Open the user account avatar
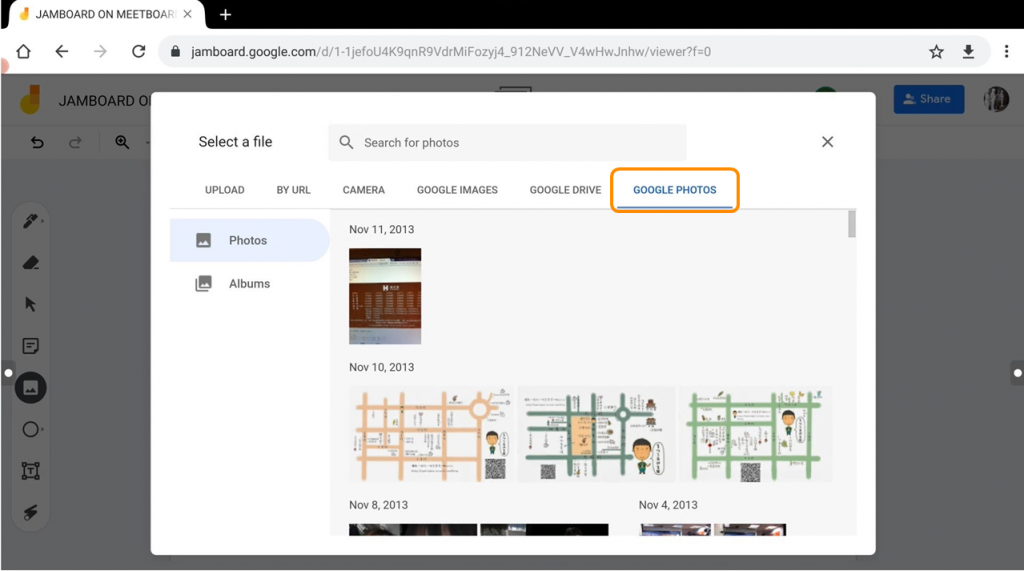The width and height of the screenshot is (1024, 571). point(996,99)
